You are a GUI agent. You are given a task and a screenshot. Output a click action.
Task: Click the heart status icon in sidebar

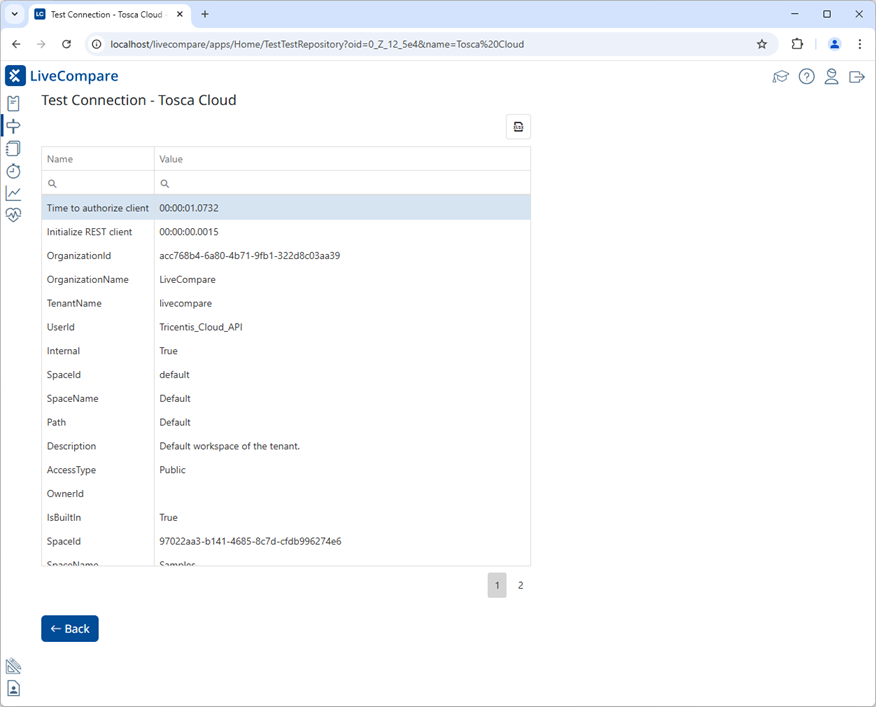13,214
